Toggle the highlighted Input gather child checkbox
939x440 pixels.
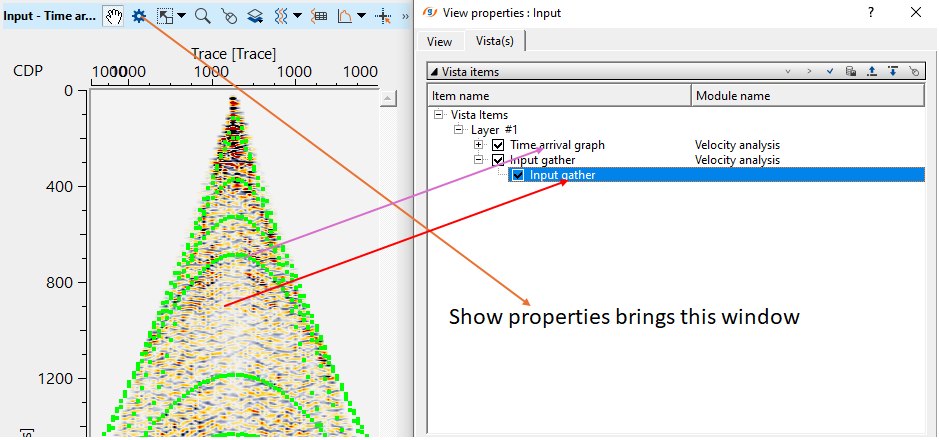[x=518, y=175]
